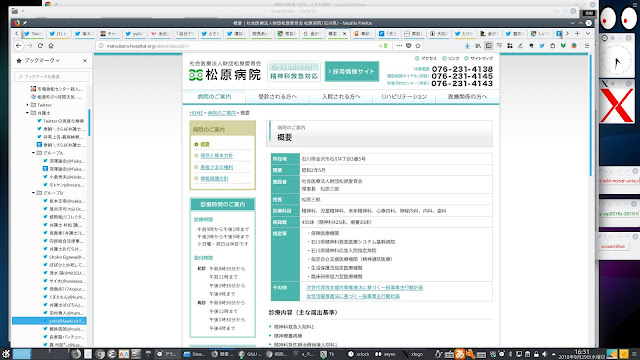The height and width of the screenshot is (360, 640).
Task: Open the Downloads arrow icon in toolbar
Action: (467, 46)
